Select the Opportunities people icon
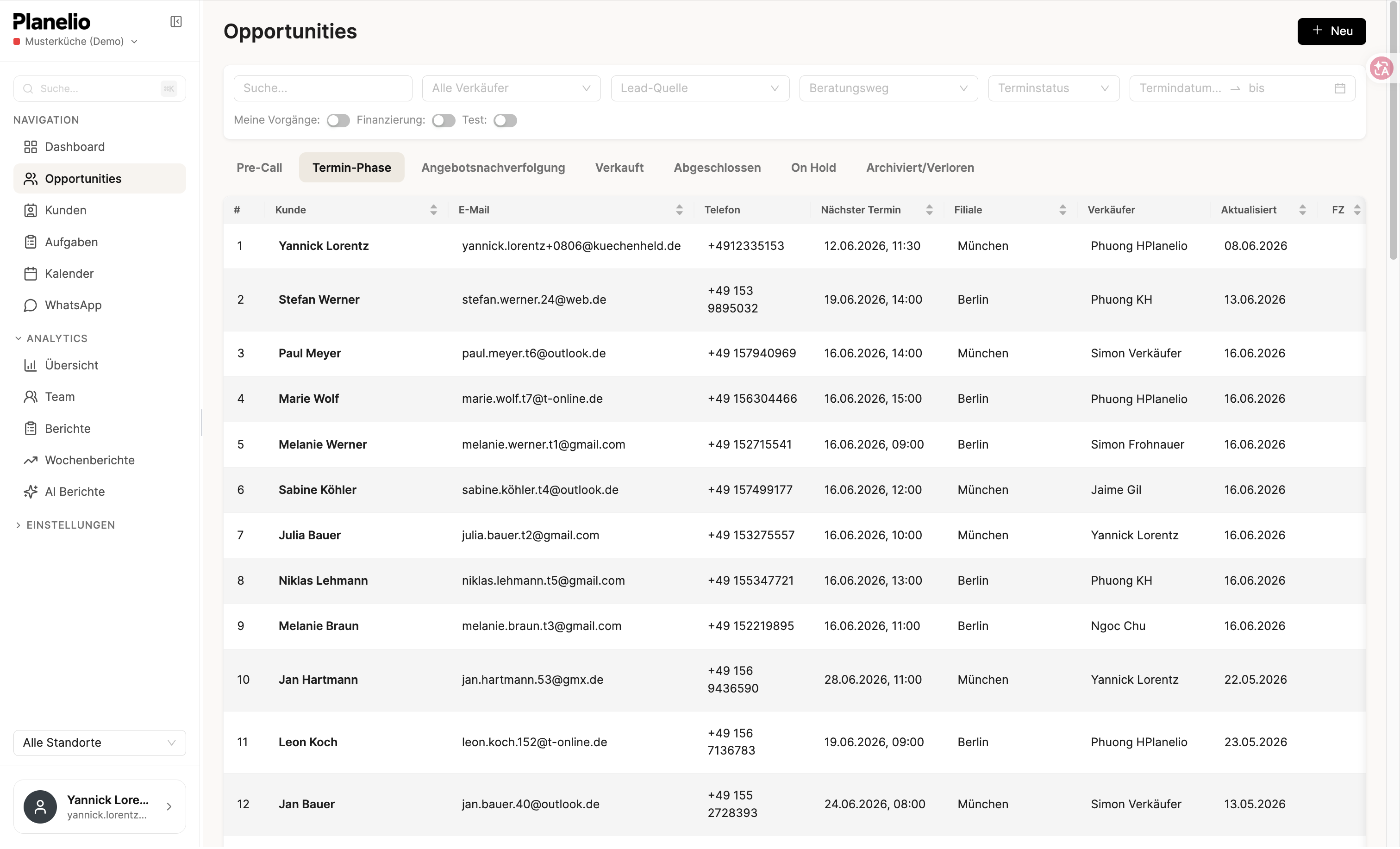The height and width of the screenshot is (849, 1400). coord(31,179)
